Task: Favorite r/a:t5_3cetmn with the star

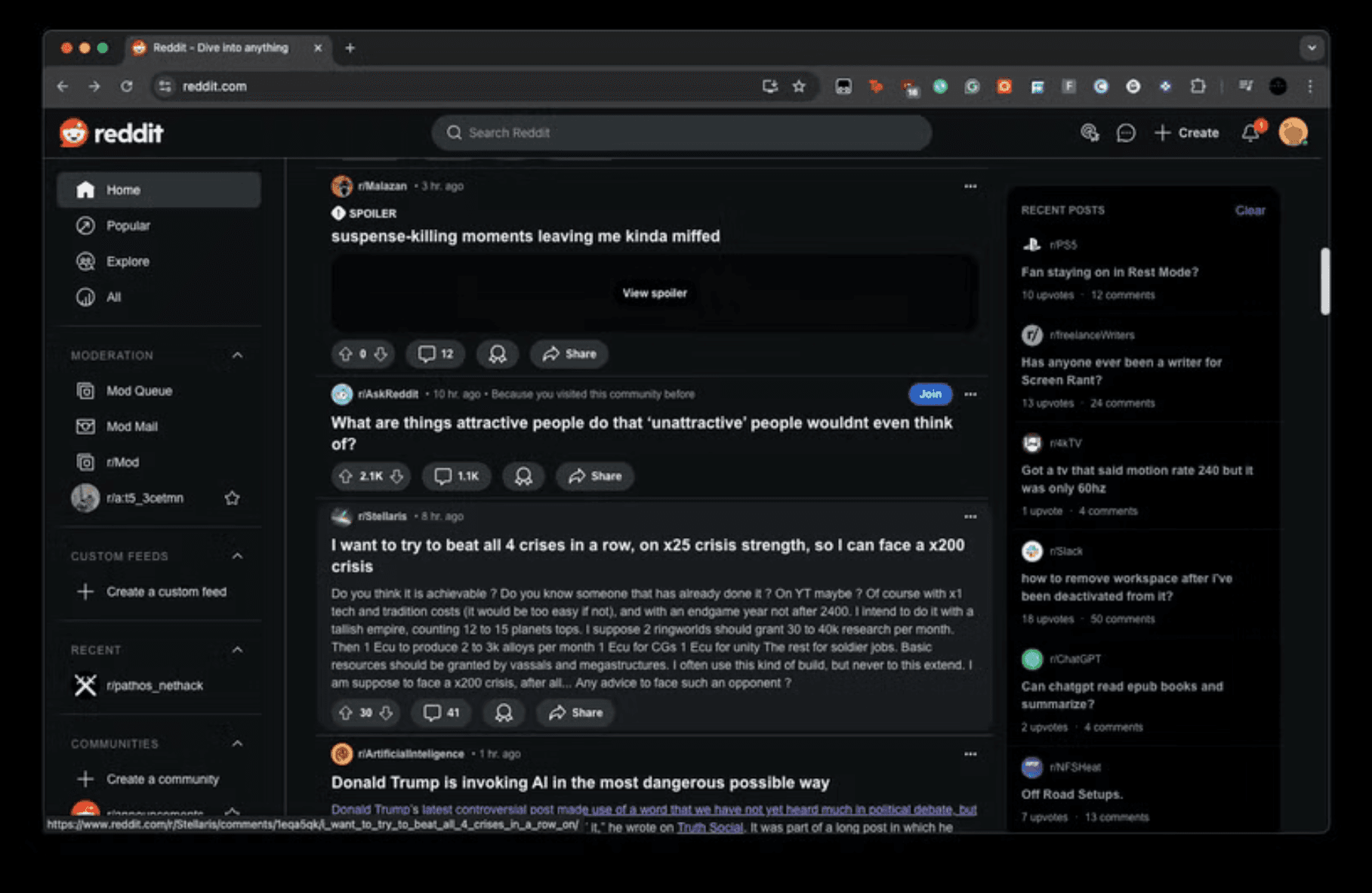Action: 232,498
